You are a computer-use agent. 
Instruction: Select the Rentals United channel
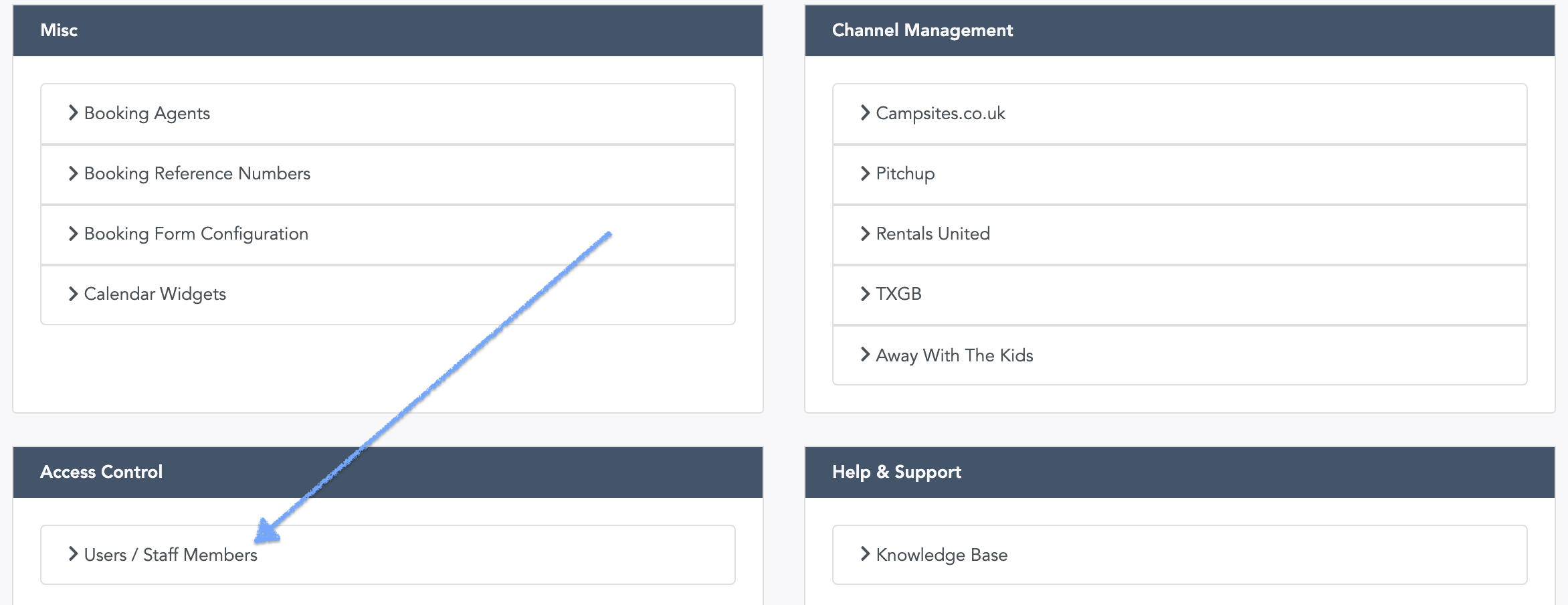coord(1180,234)
